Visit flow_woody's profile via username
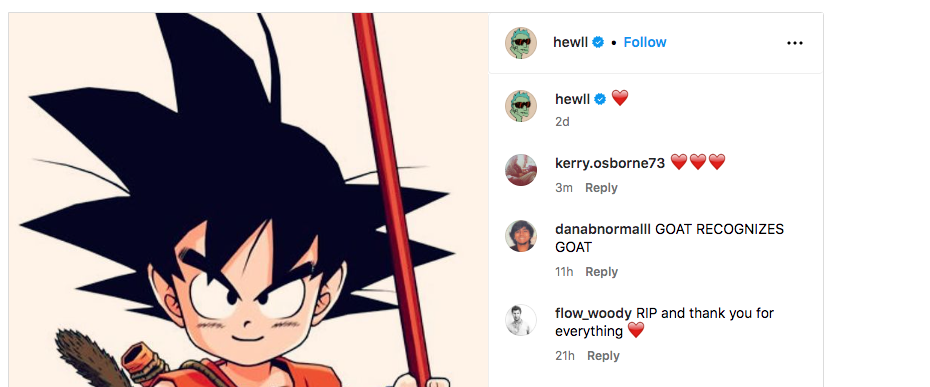This screenshot has height=387, width=930. pos(593,313)
